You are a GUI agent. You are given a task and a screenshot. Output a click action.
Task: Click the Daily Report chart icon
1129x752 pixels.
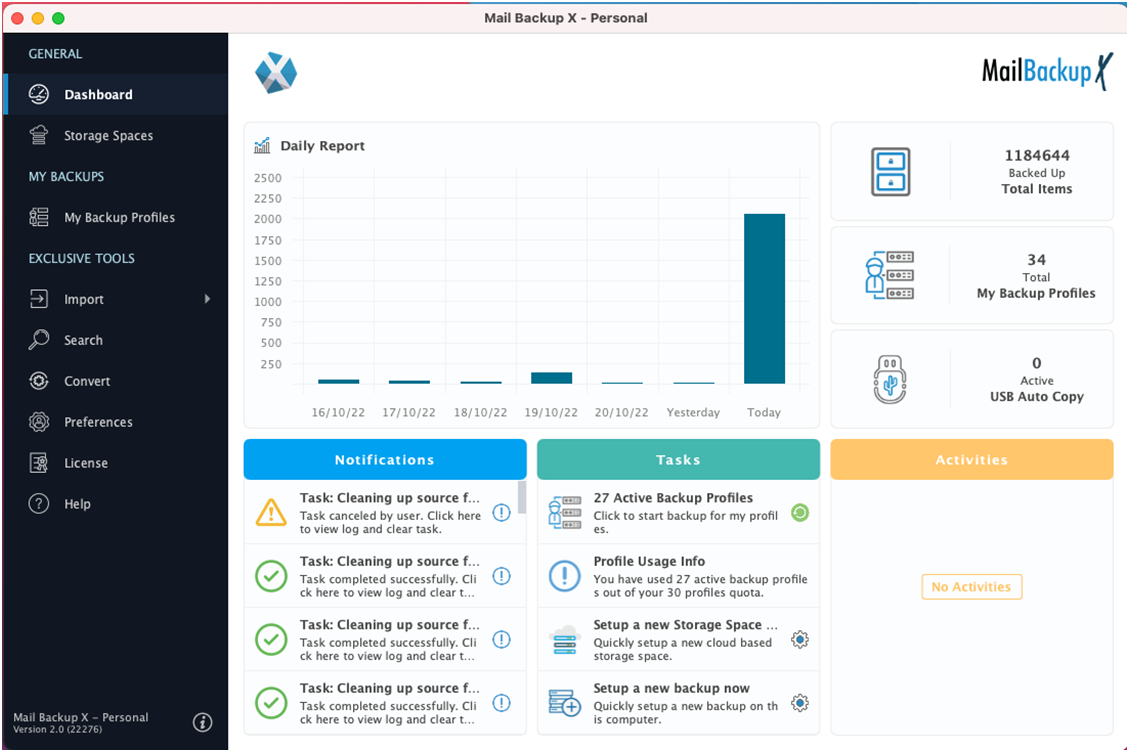262,146
